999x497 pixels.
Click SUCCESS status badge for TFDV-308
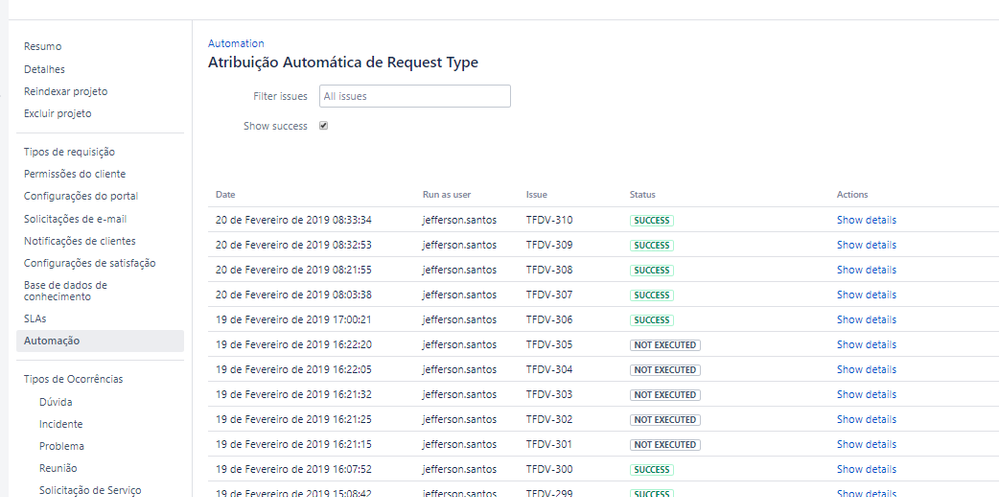coord(652,270)
